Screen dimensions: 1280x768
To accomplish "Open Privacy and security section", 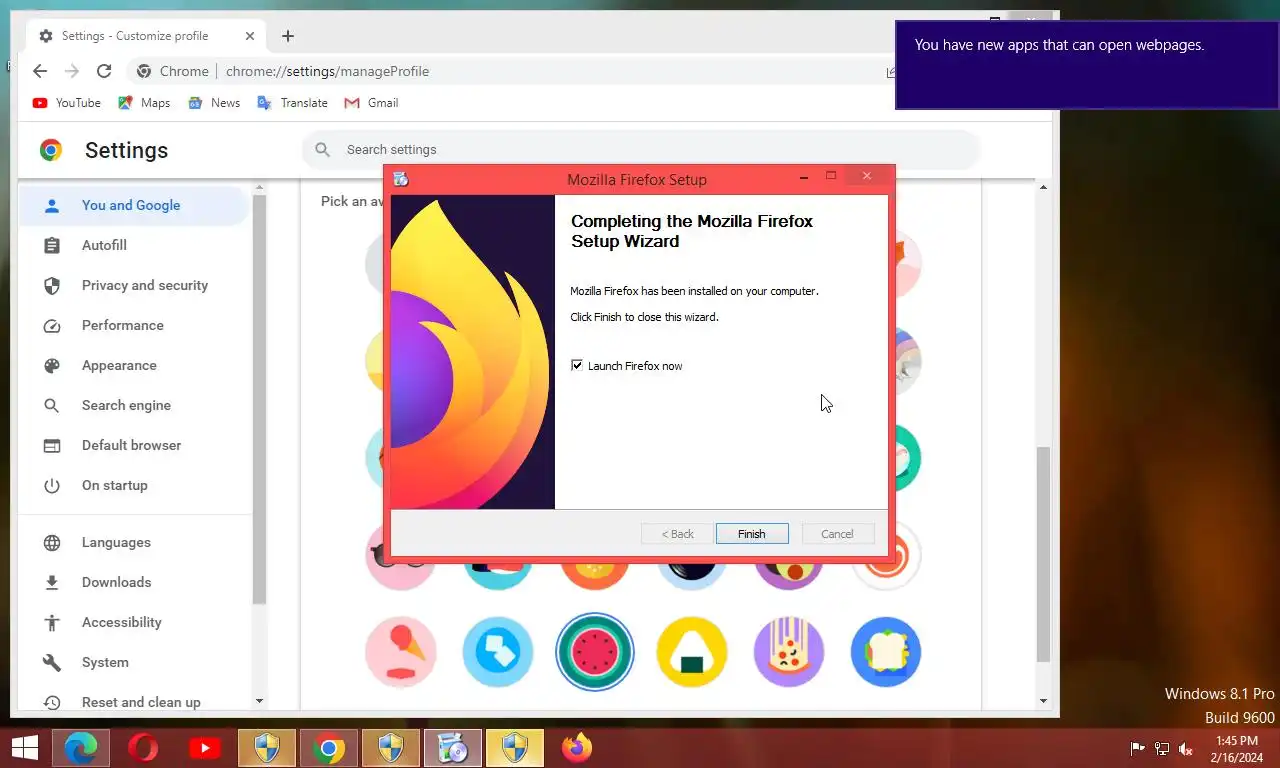I will point(134,285).
